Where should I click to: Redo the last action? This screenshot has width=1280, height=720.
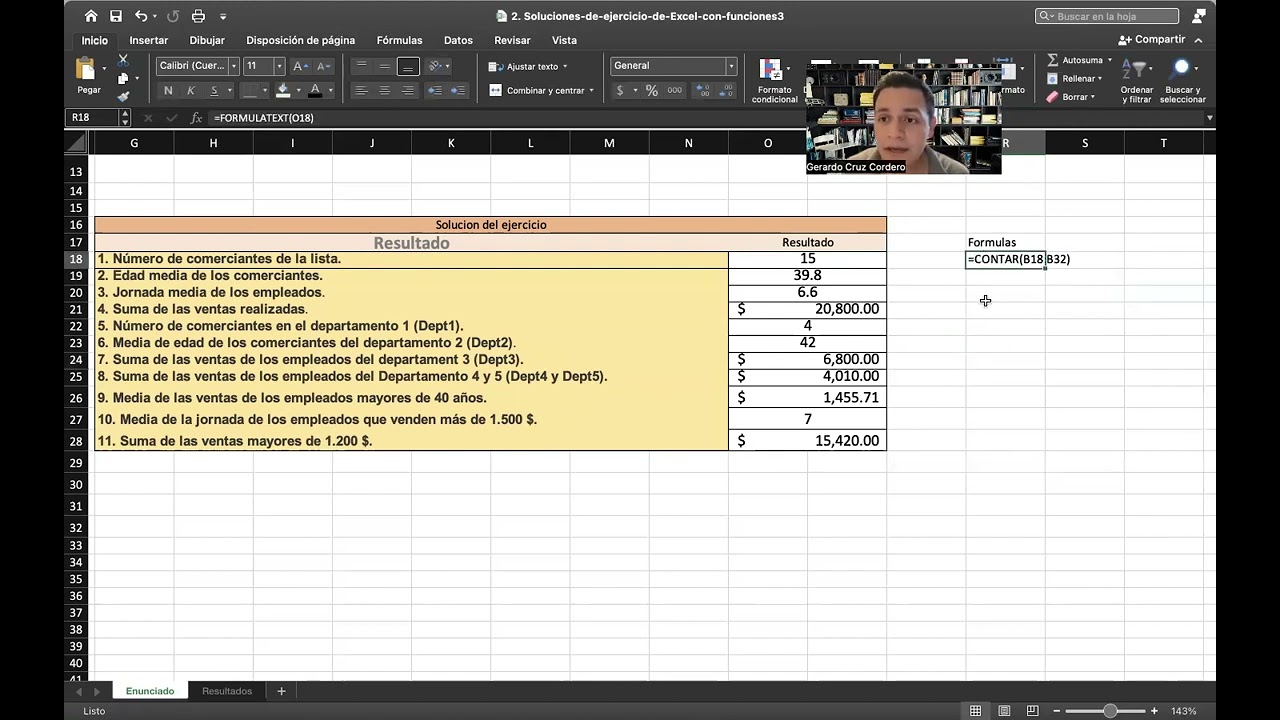coord(173,16)
